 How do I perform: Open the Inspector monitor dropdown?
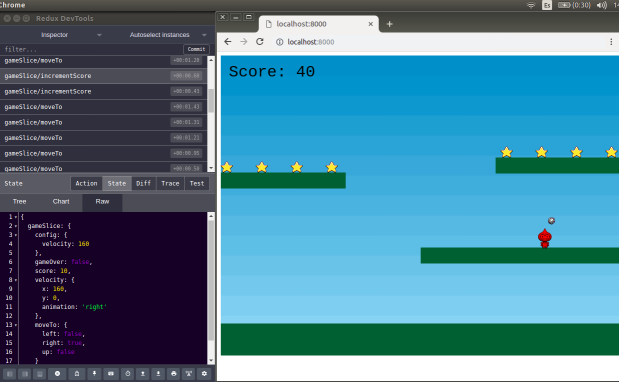pyautogui.click(x=71, y=35)
